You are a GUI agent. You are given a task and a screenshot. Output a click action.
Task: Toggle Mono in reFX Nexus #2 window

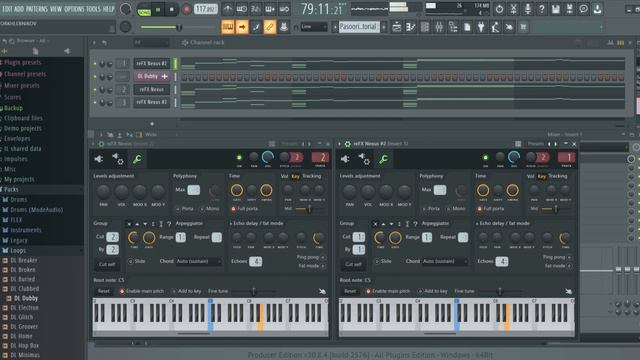pos(456,209)
